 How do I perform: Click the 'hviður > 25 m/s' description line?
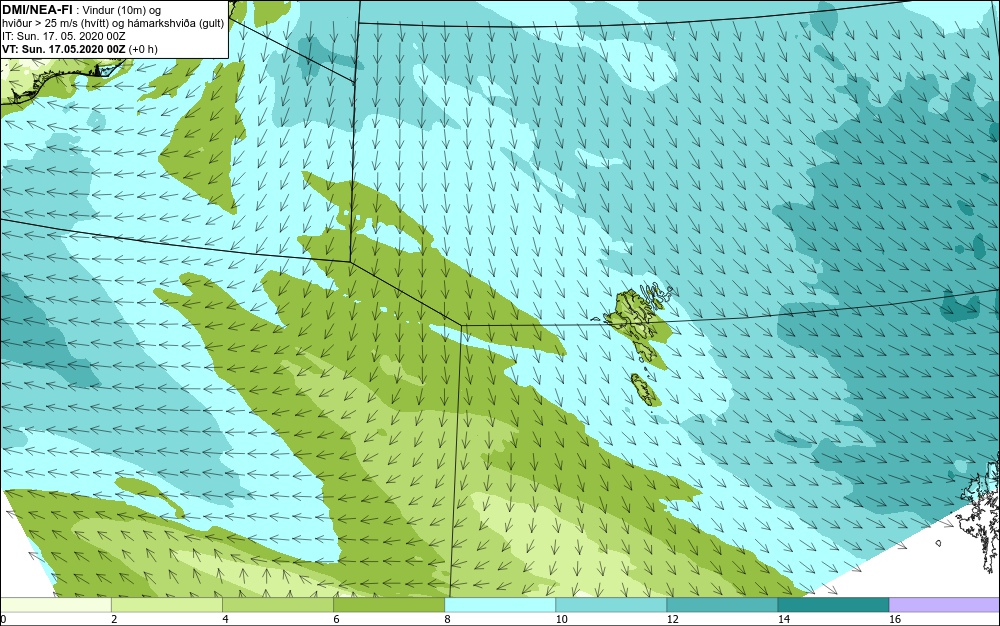click(x=113, y=24)
